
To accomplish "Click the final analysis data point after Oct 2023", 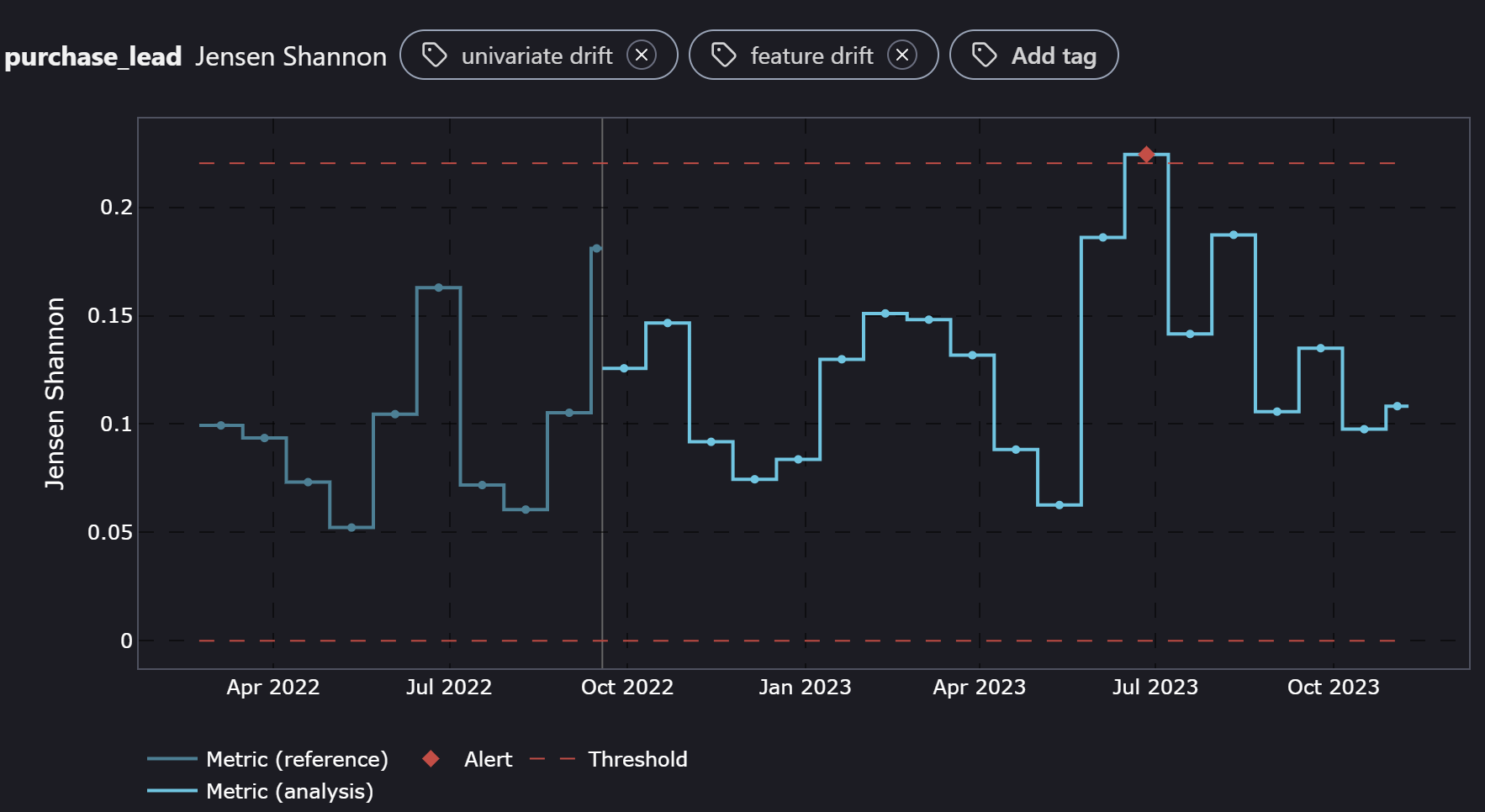I will click(x=1398, y=406).
